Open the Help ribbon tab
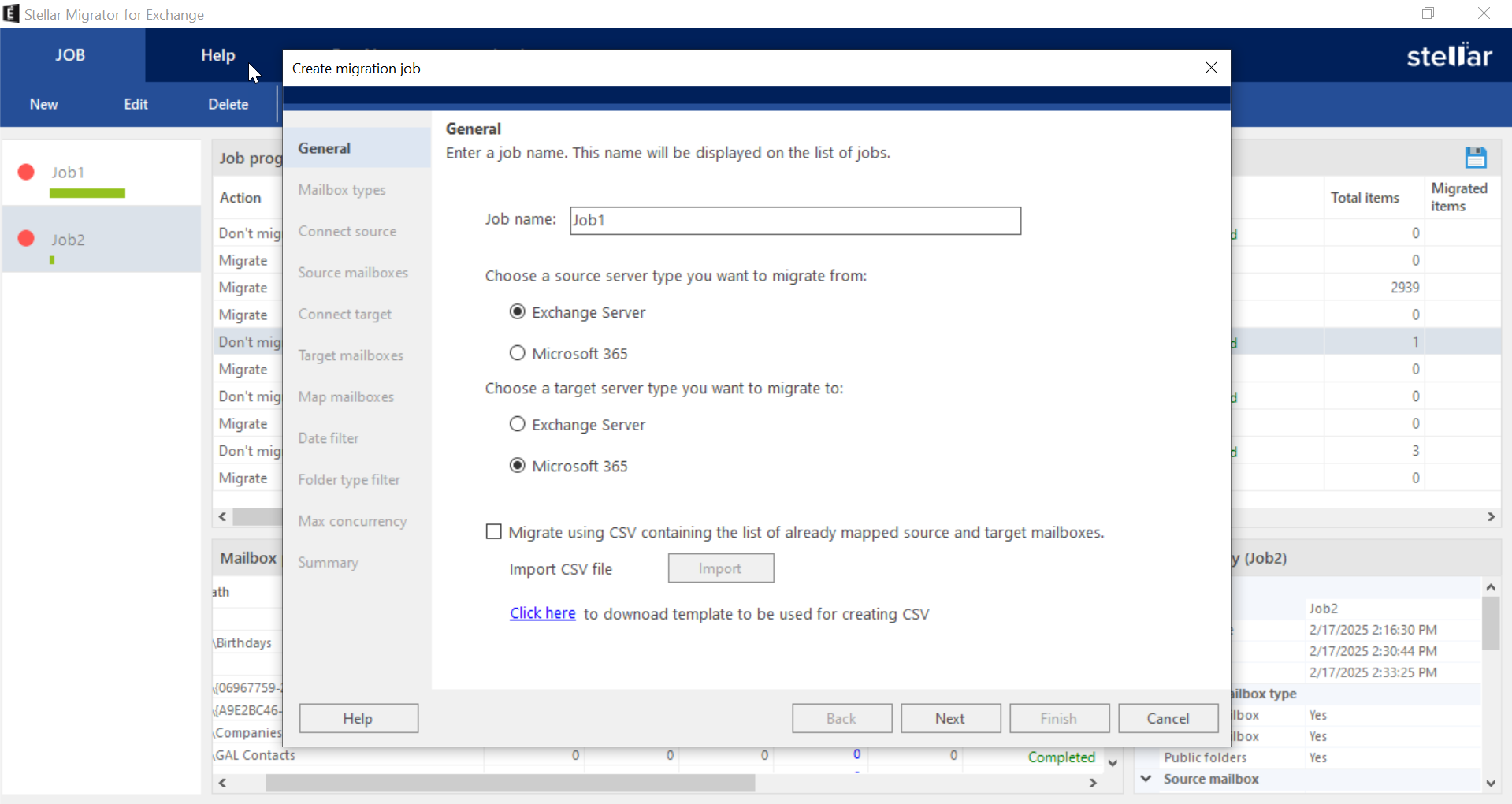The height and width of the screenshot is (804, 1512). tap(218, 55)
